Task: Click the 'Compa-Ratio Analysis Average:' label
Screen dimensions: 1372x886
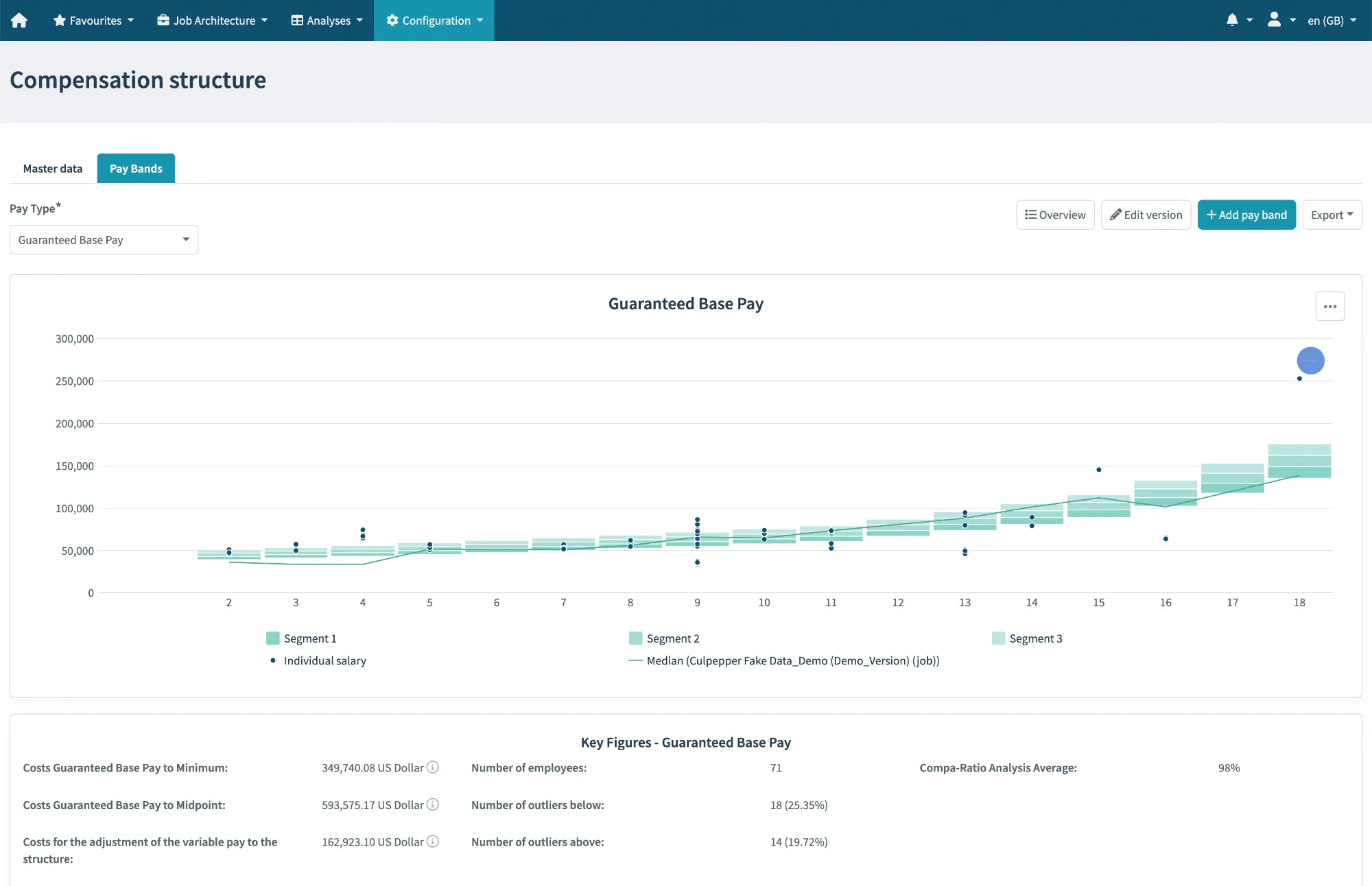Action: [x=998, y=768]
